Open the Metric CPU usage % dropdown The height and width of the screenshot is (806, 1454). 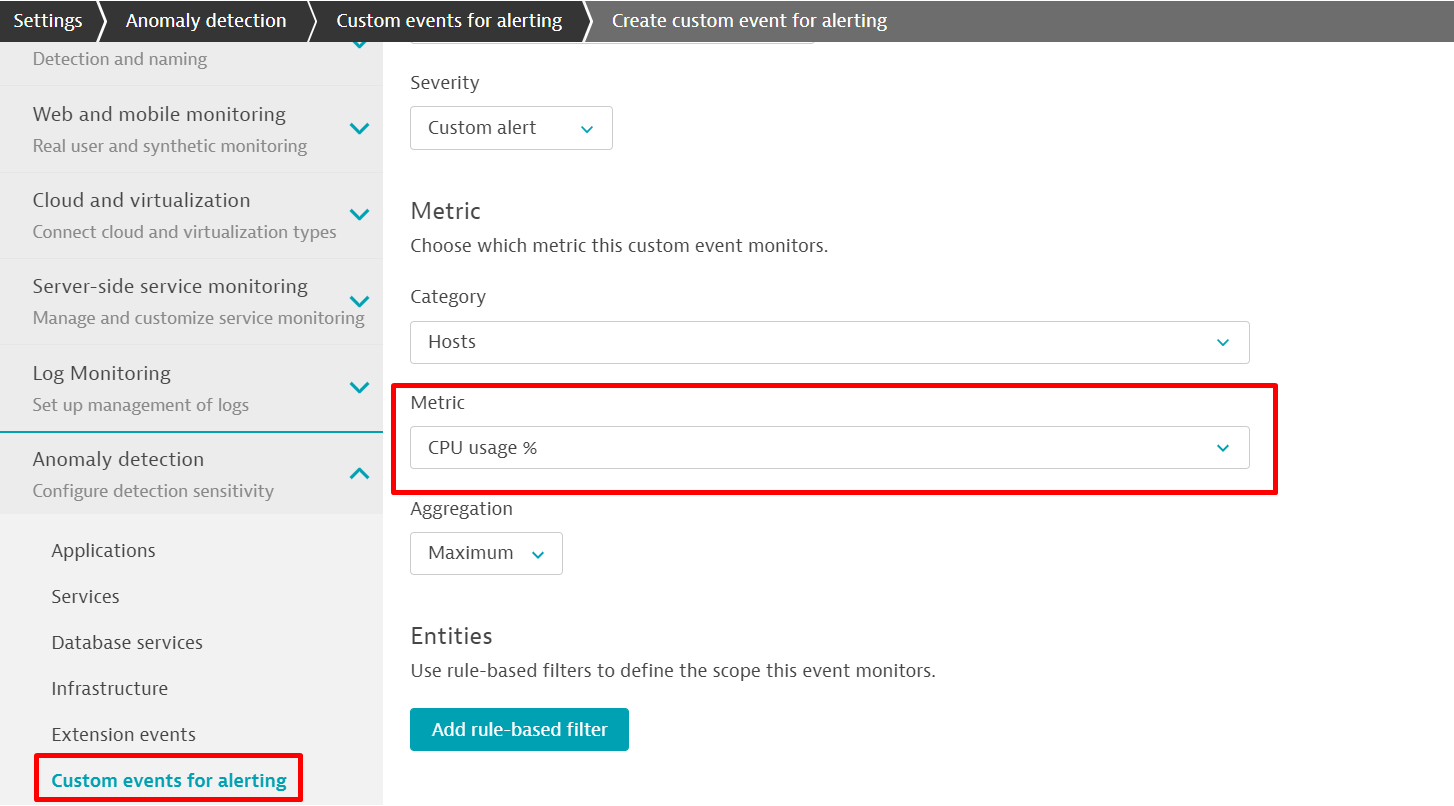829,448
